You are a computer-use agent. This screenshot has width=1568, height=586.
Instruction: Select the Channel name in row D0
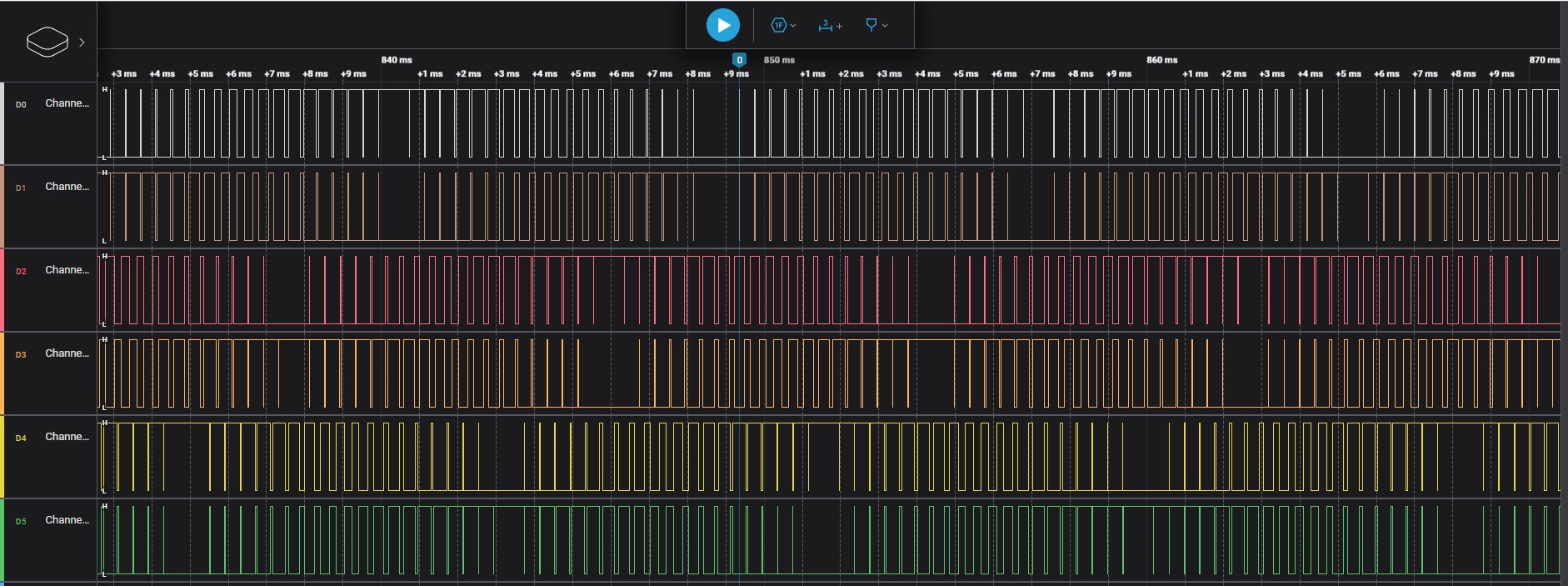(x=67, y=103)
